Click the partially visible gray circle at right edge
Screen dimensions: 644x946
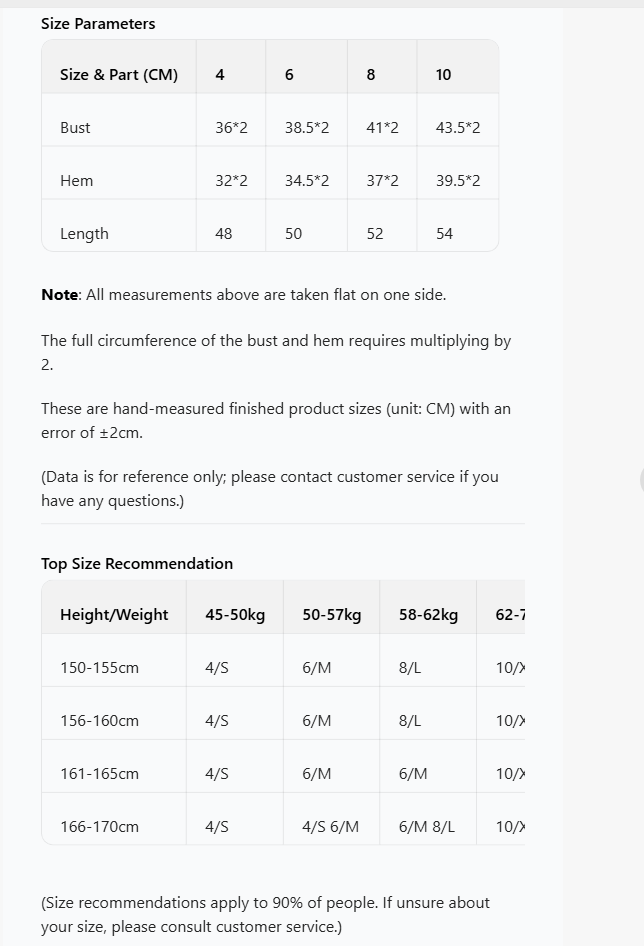pyautogui.click(x=641, y=478)
